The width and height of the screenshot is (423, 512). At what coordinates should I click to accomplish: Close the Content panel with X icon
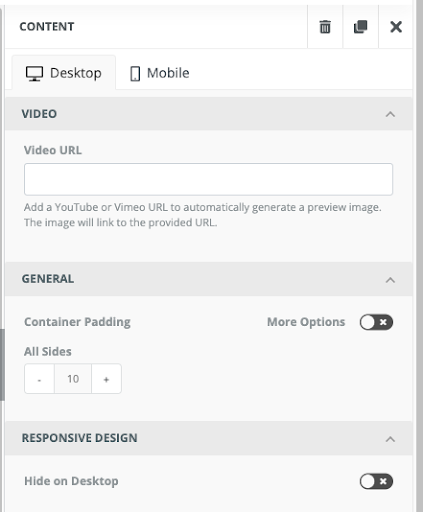tap(396, 27)
